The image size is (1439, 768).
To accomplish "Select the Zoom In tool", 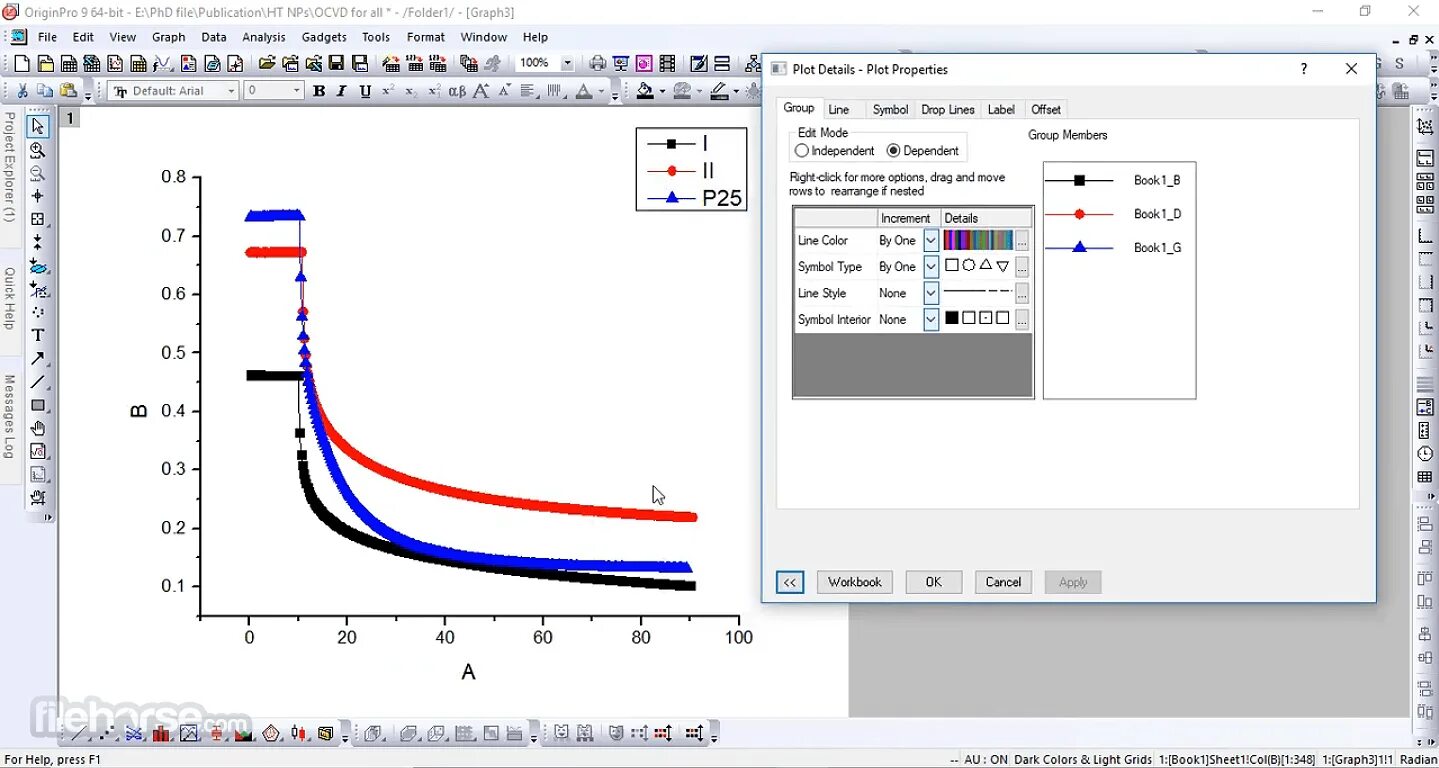I will click(37, 151).
